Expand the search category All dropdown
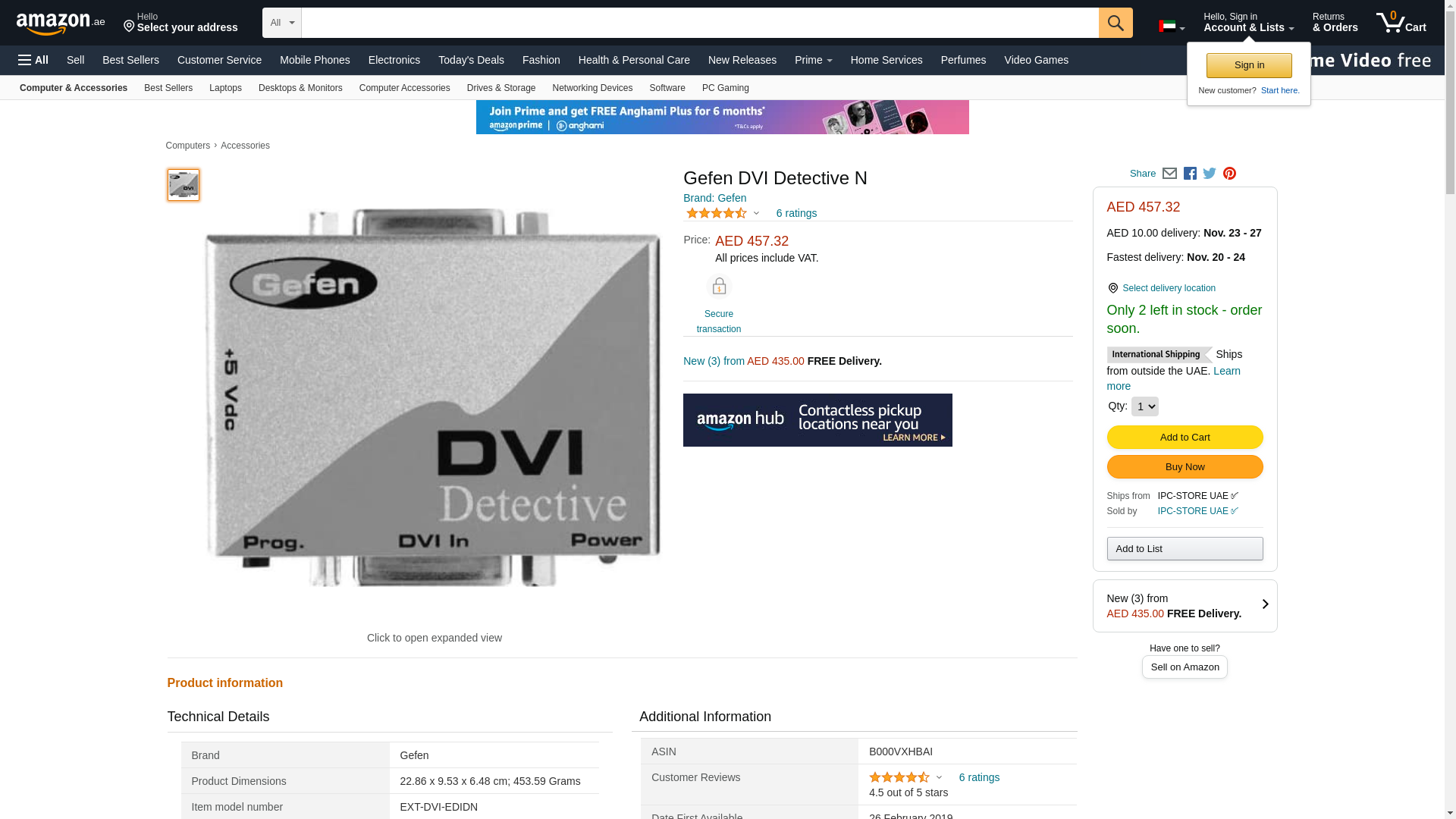This screenshot has width=1456, height=819. pyautogui.click(x=281, y=23)
